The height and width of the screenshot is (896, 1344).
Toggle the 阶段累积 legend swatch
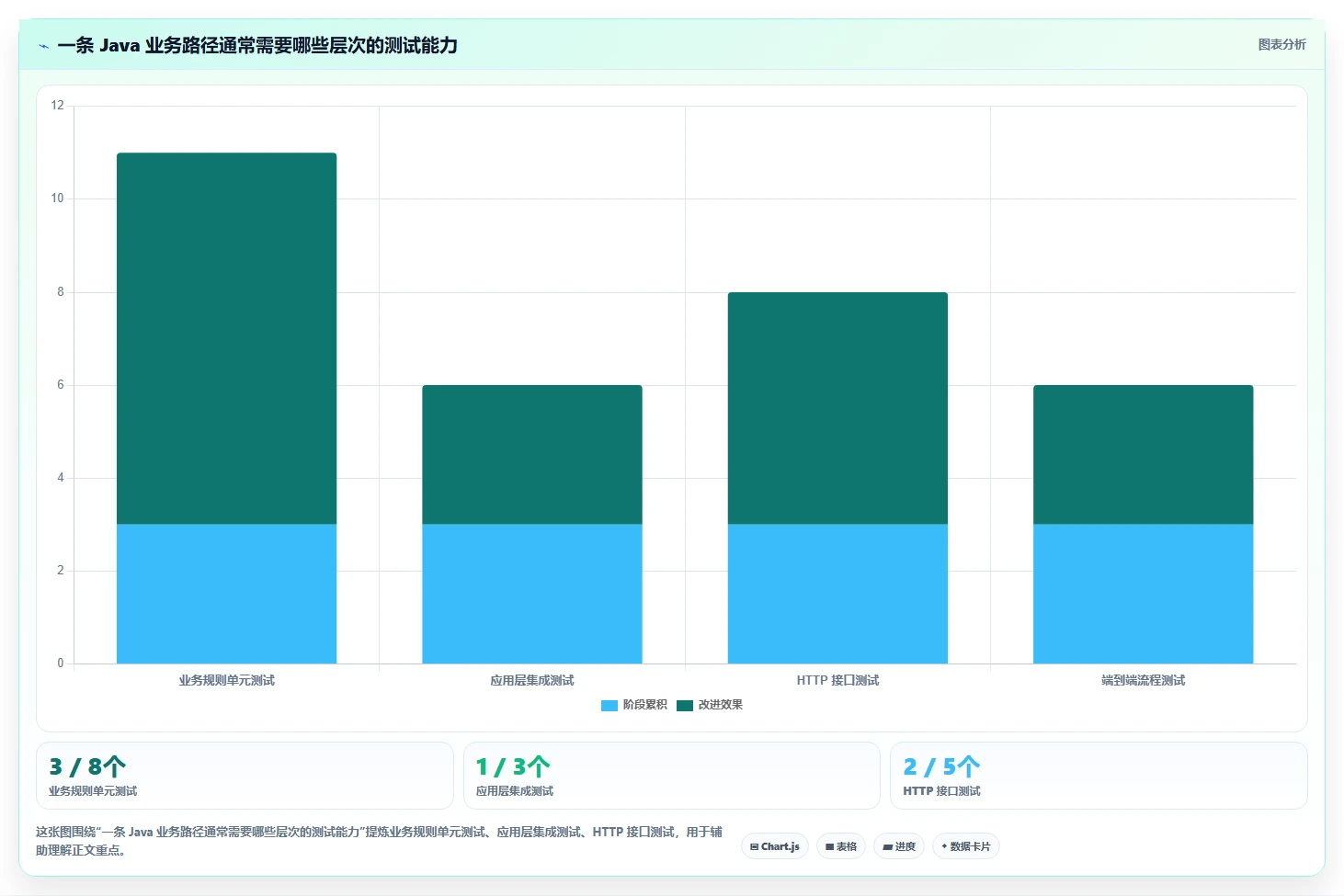pos(609,705)
